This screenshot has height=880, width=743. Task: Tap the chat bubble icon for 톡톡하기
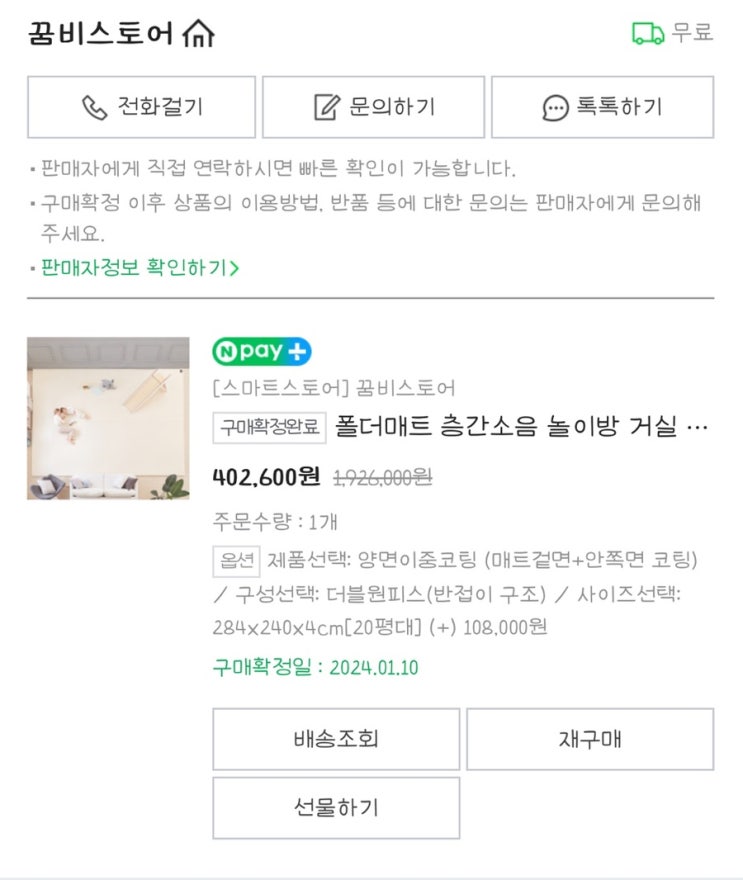tap(555, 107)
